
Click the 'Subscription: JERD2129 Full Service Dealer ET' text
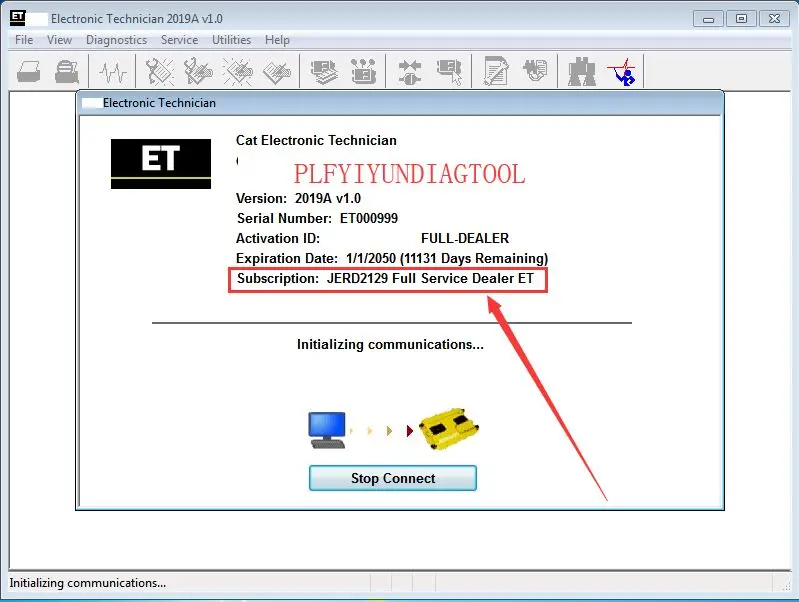(385, 278)
